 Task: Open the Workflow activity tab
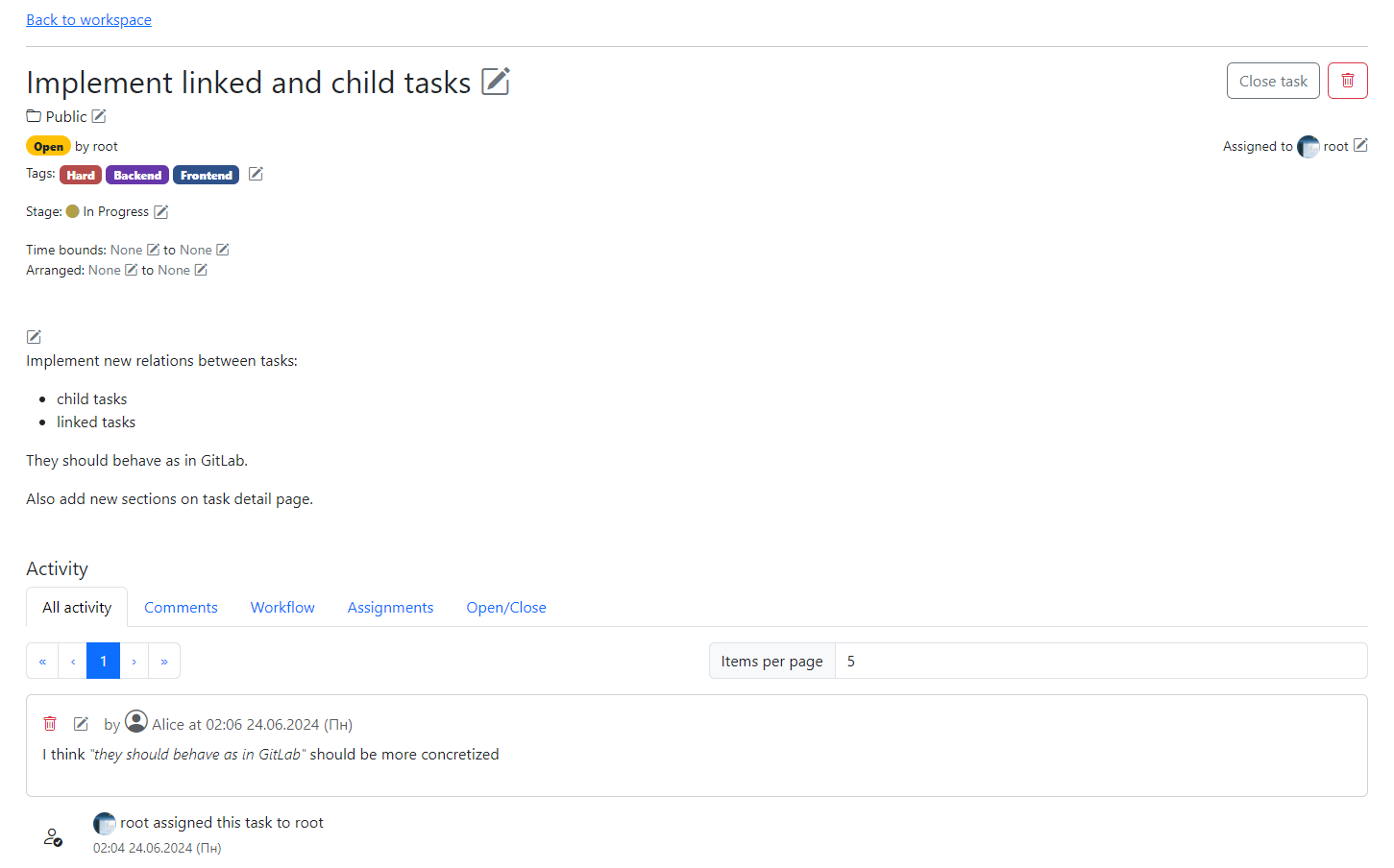click(282, 608)
